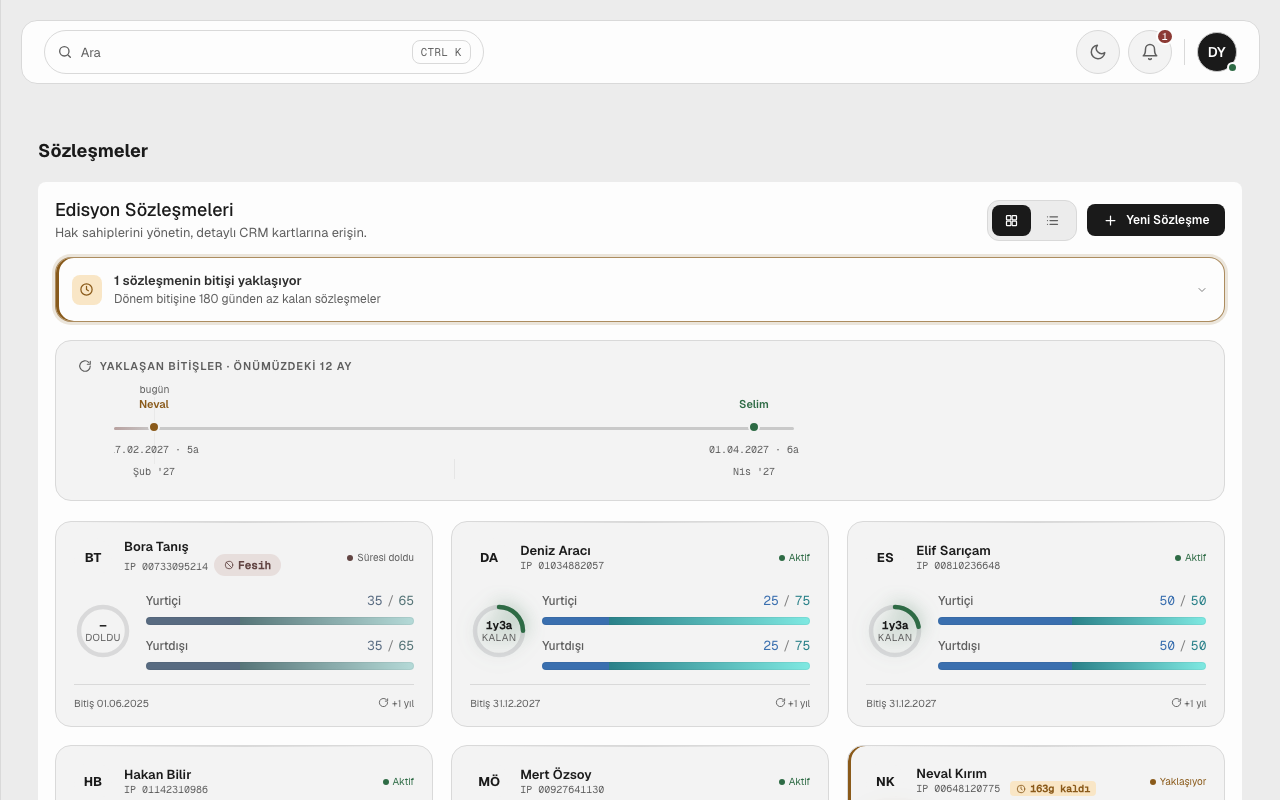1280x800 pixels.
Task: Focus the Ara search field
Action: coord(264,52)
